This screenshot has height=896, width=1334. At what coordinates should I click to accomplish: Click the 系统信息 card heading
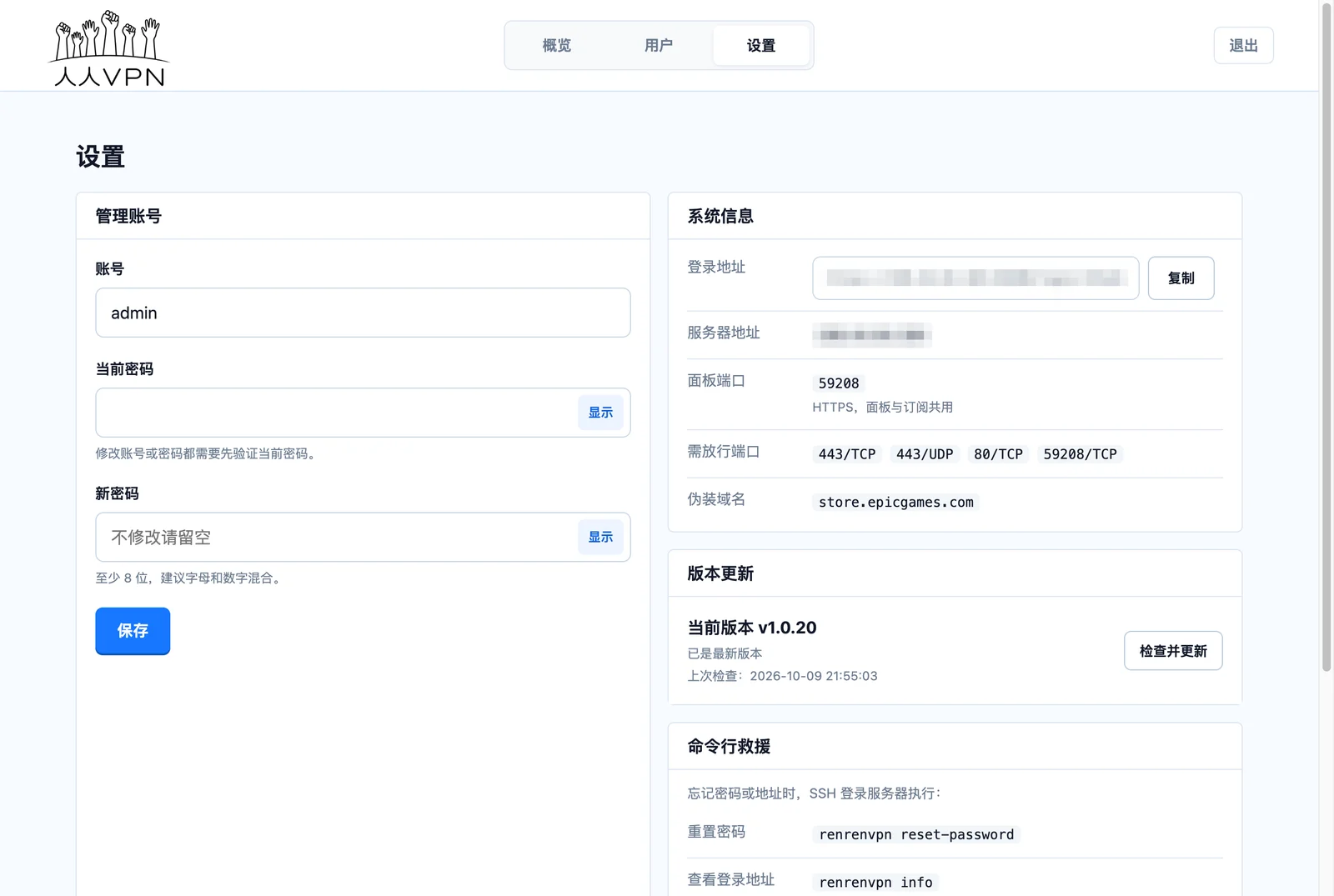[x=720, y=216]
